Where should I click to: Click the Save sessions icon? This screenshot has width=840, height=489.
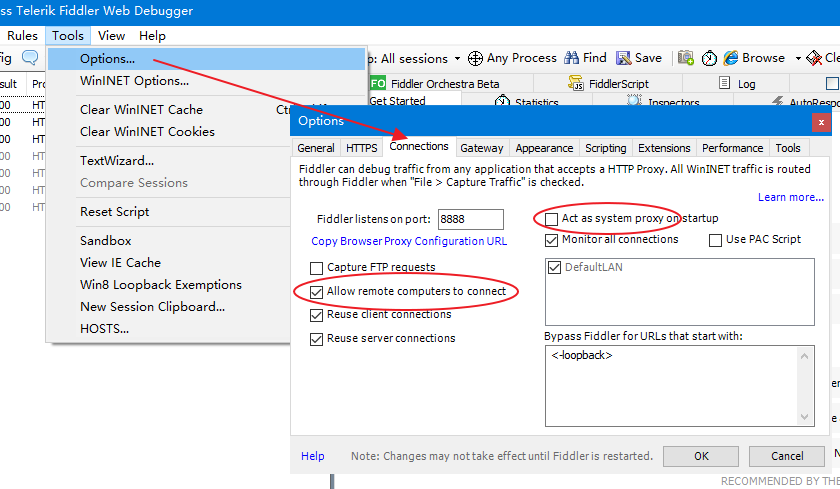coord(625,58)
